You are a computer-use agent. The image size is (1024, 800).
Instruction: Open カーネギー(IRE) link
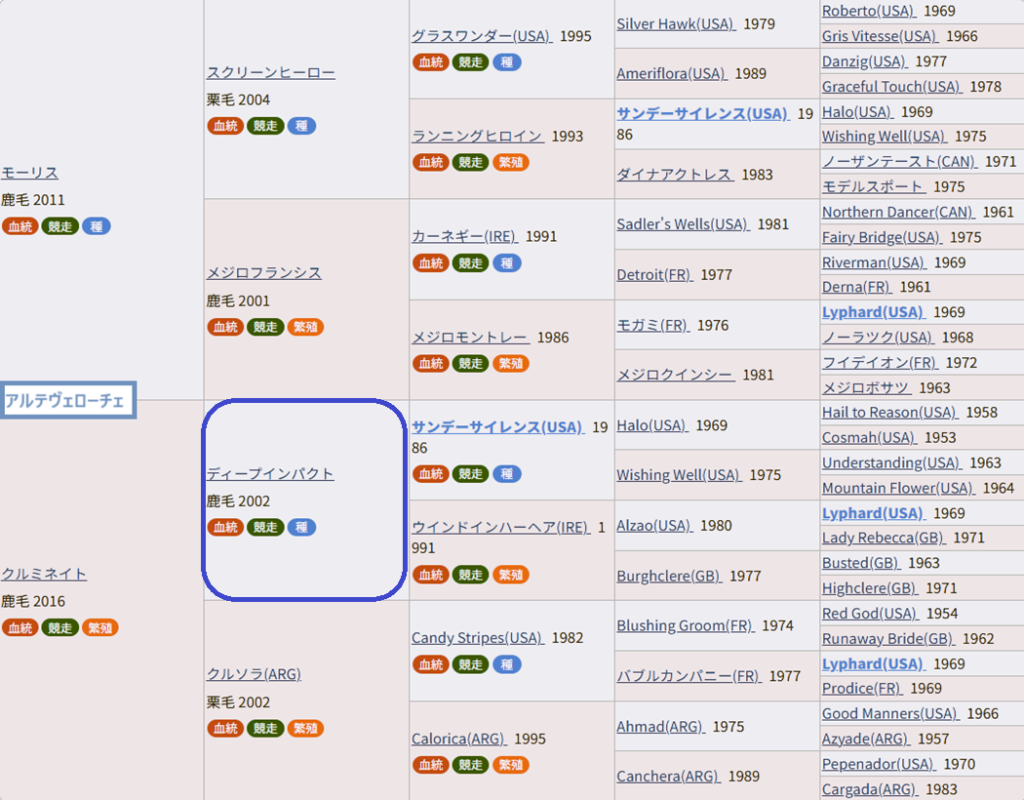pos(465,236)
